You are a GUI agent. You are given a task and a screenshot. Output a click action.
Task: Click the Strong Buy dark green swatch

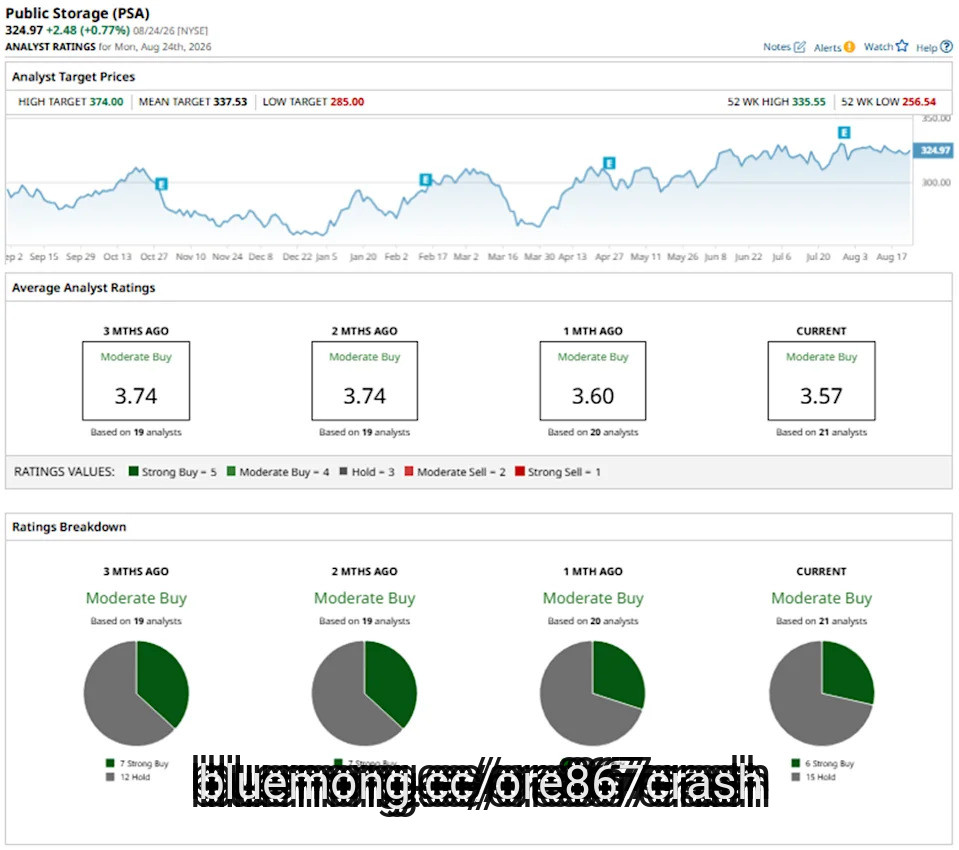click(x=133, y=471)
